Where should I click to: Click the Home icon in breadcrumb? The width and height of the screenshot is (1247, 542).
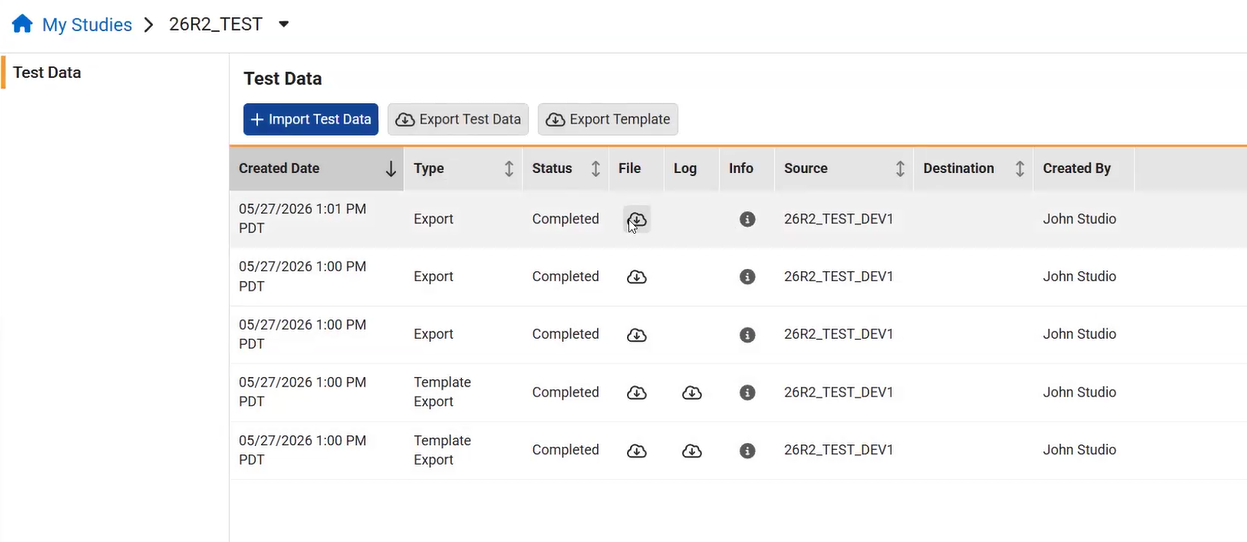coord(22,24)
